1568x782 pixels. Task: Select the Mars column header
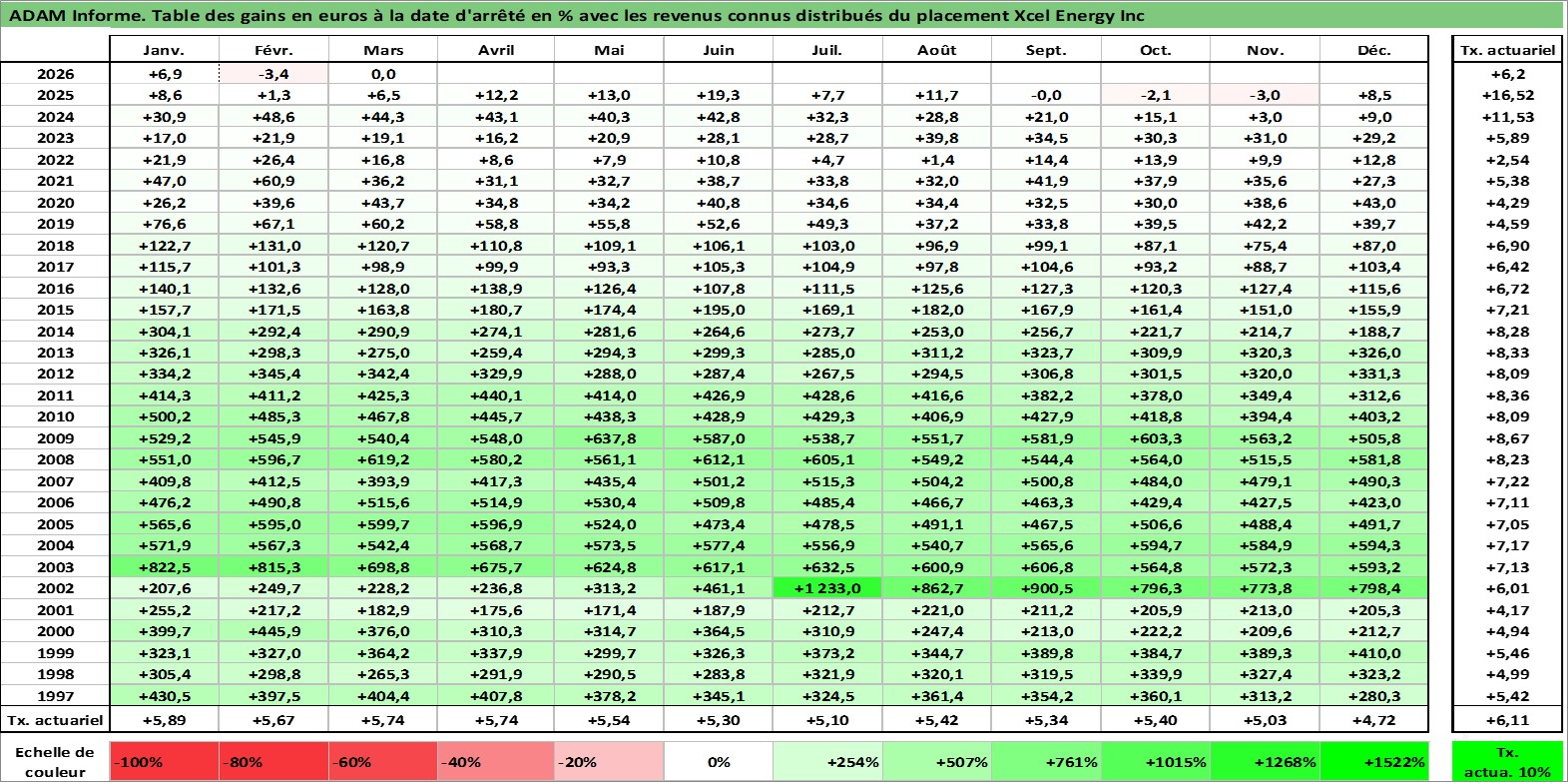383,50
